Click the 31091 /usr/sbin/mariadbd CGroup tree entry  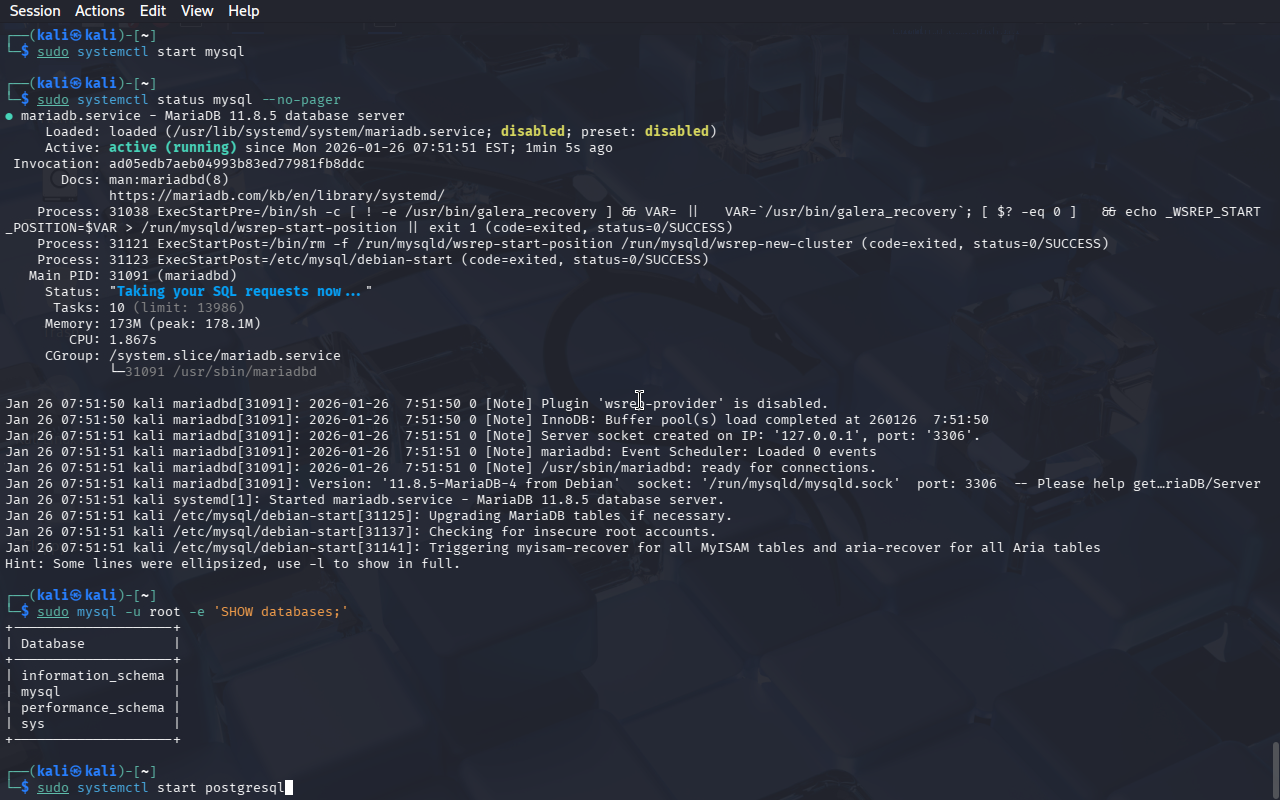pos(220,372)
